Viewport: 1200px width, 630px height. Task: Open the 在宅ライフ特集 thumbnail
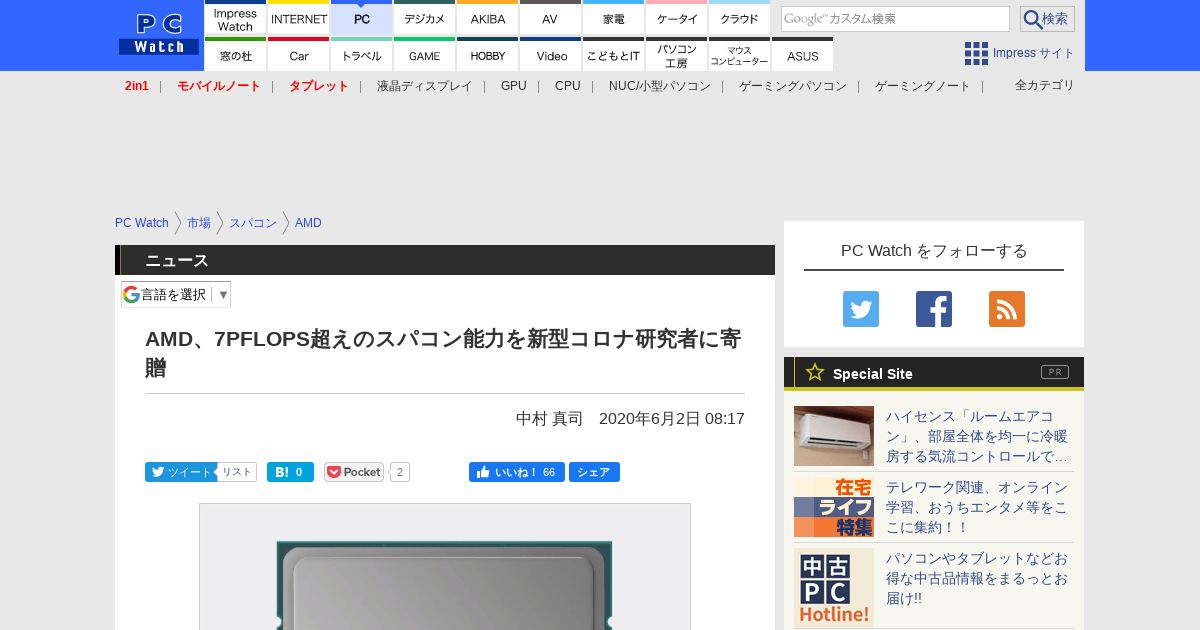tap(834, 507)
